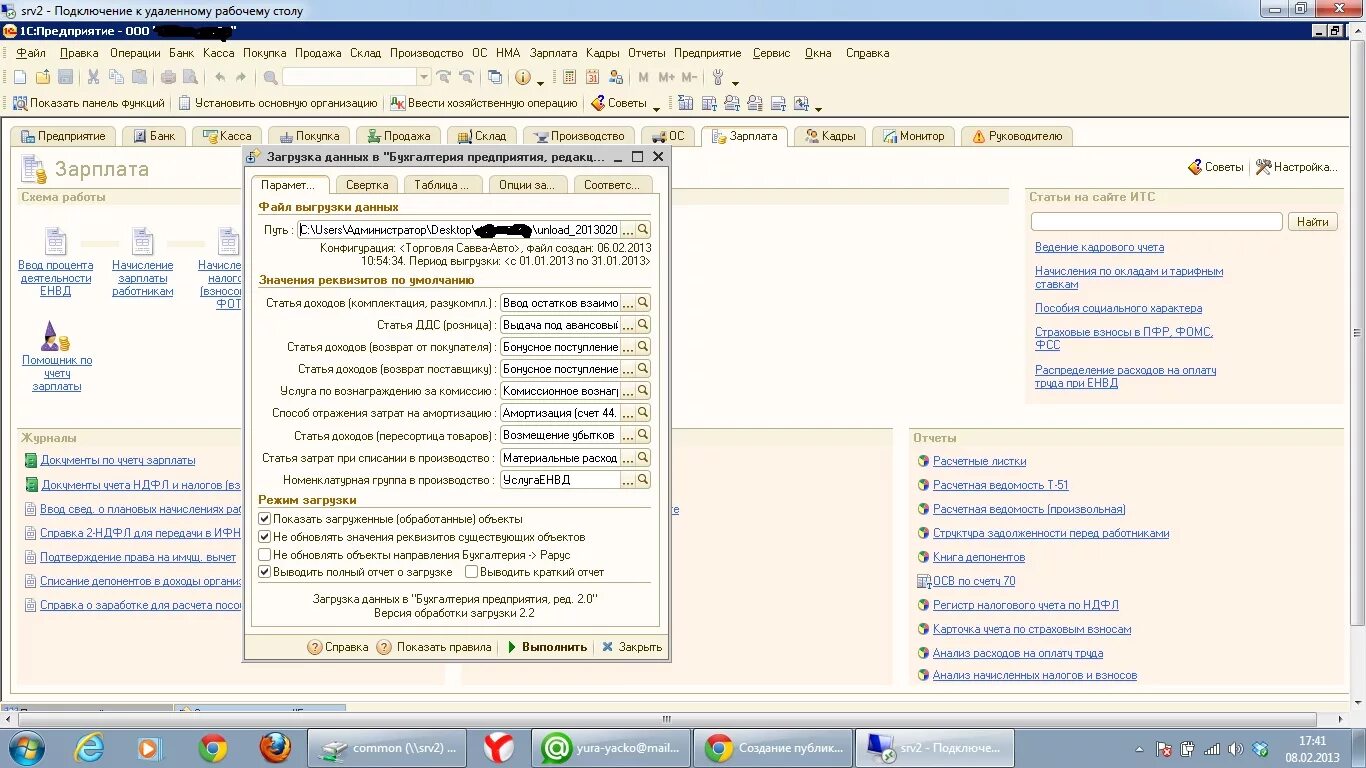Screen dimensions: 1366x768
Task: Enable Не обновлять объекты направления Бухгалтерия -> Рарус
Action: 265,554
